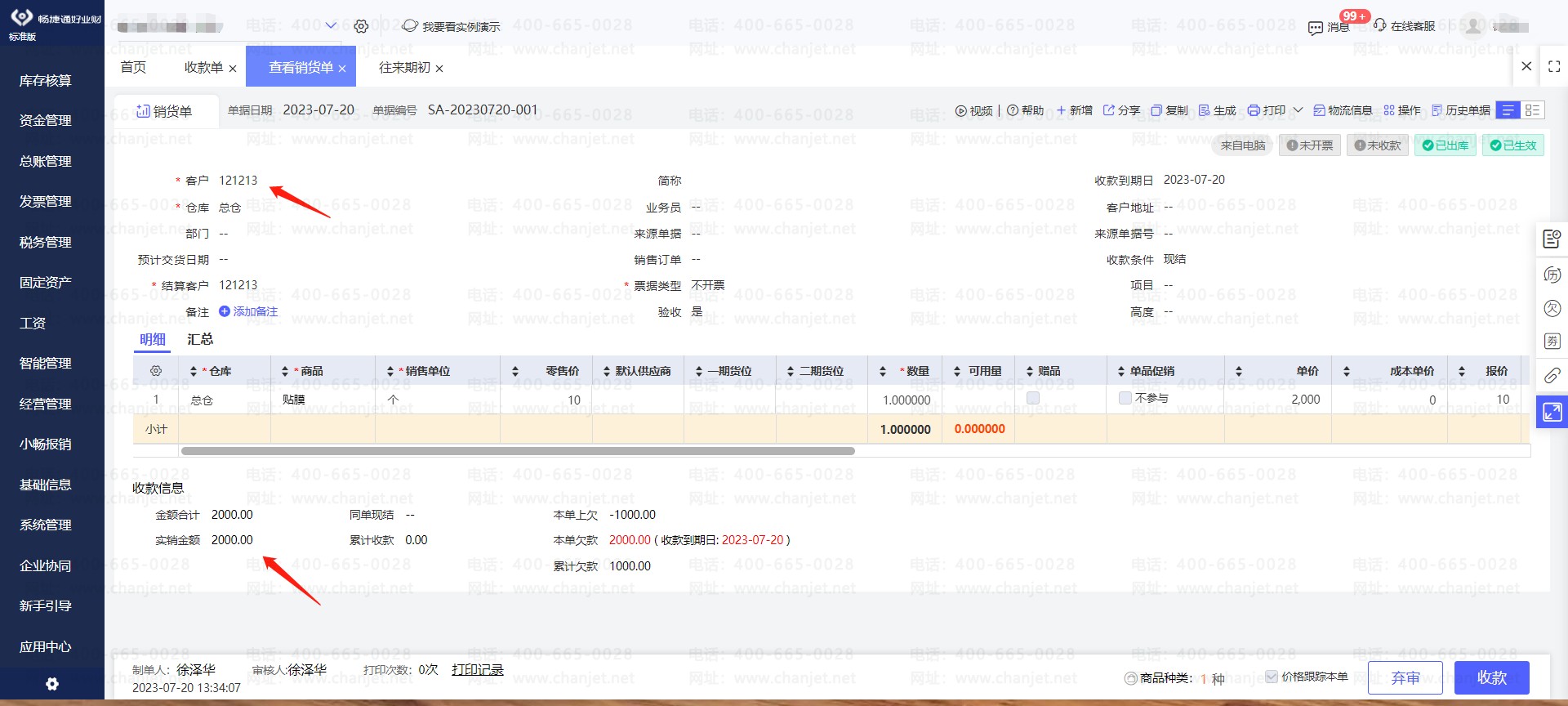This screenshot has width=1568, height=706.
Task: Switch to the 往来期初 tab
Action: (x=404, y=67)
